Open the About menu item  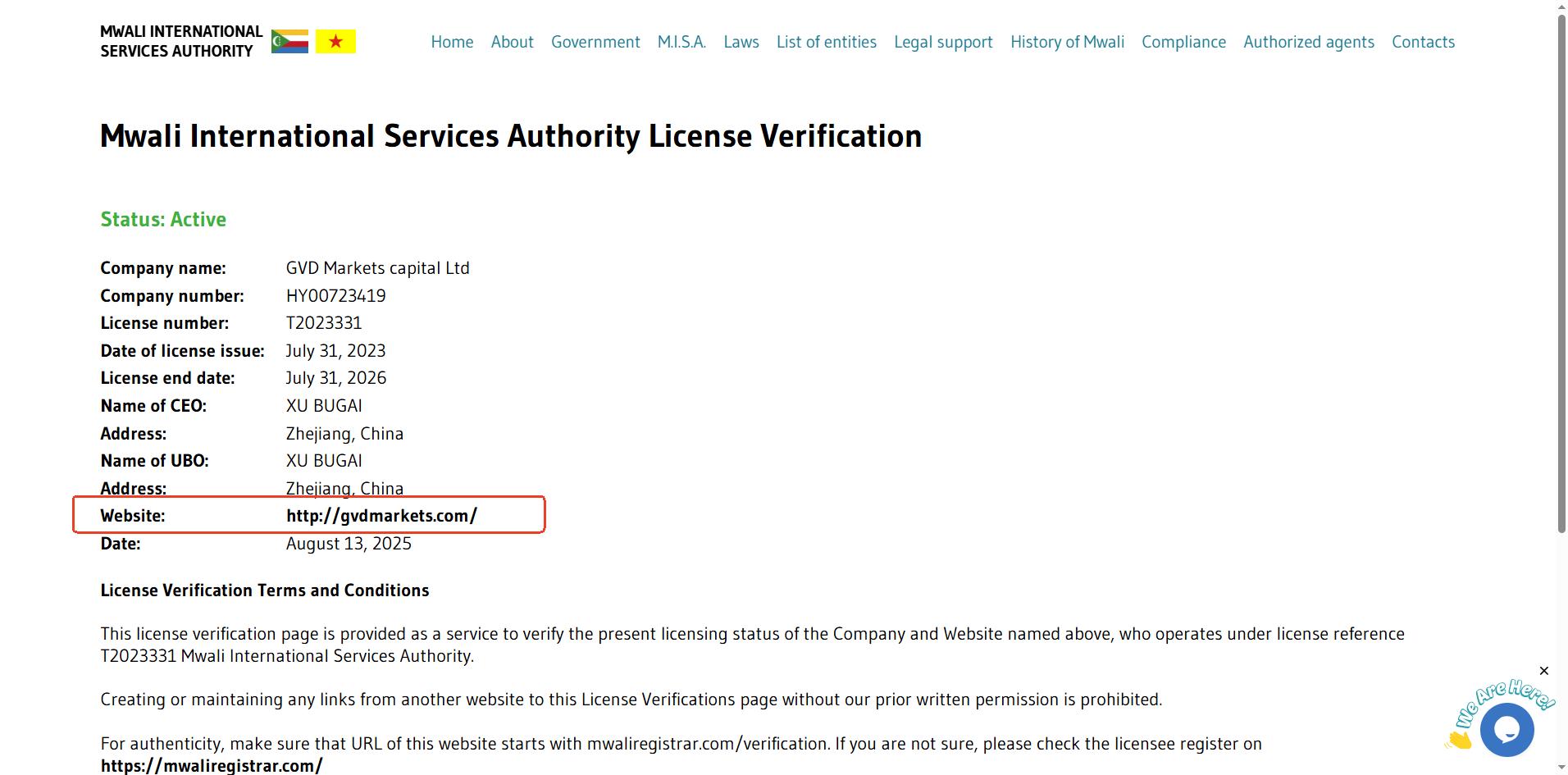pos(512,42)
